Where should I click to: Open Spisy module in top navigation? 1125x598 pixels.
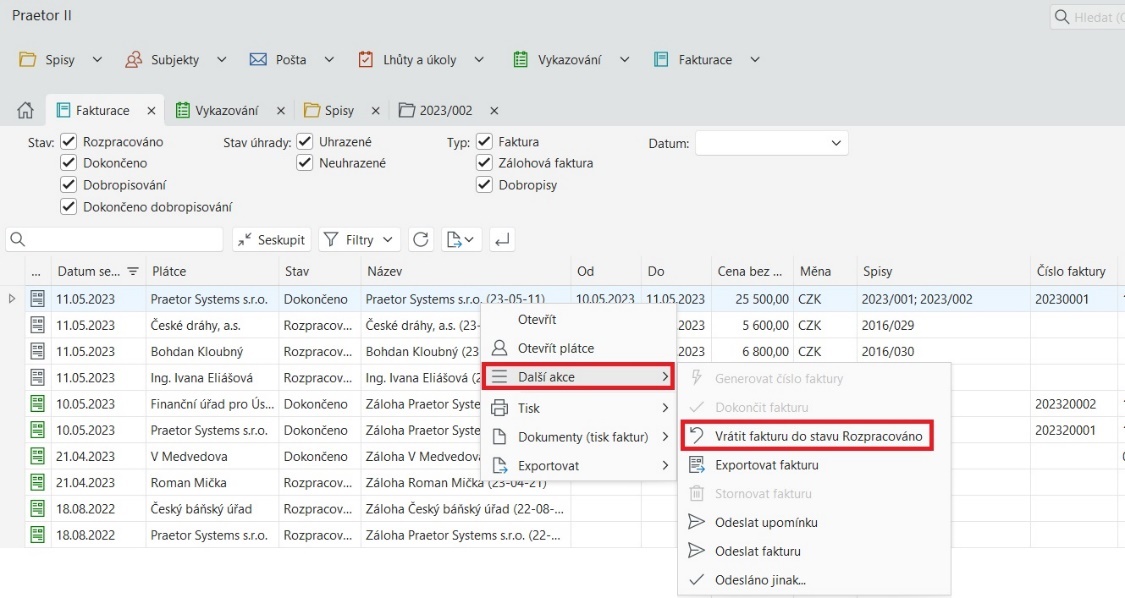tap(60, 60)
